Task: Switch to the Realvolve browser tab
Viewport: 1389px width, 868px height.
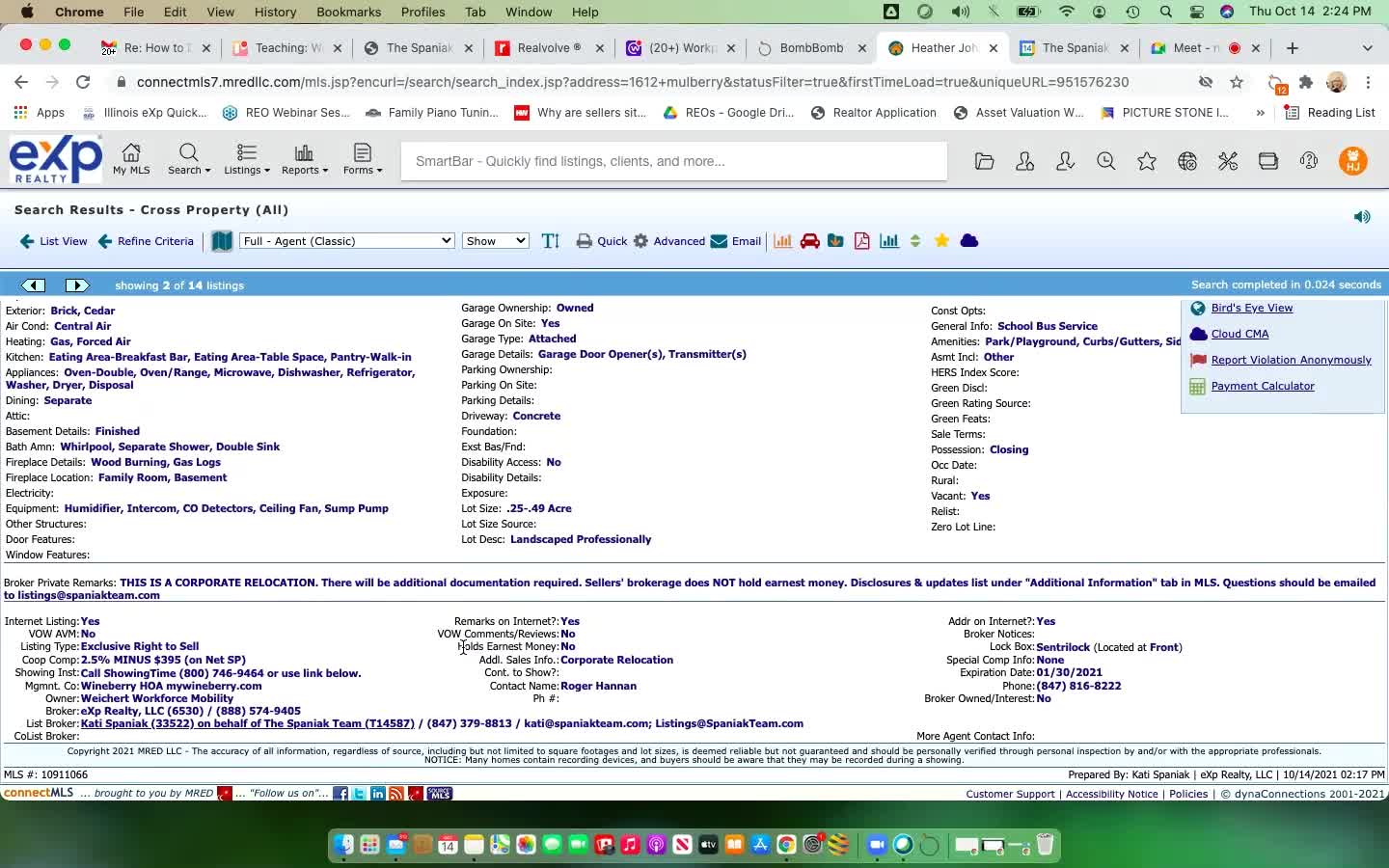Action: [550, 48]
